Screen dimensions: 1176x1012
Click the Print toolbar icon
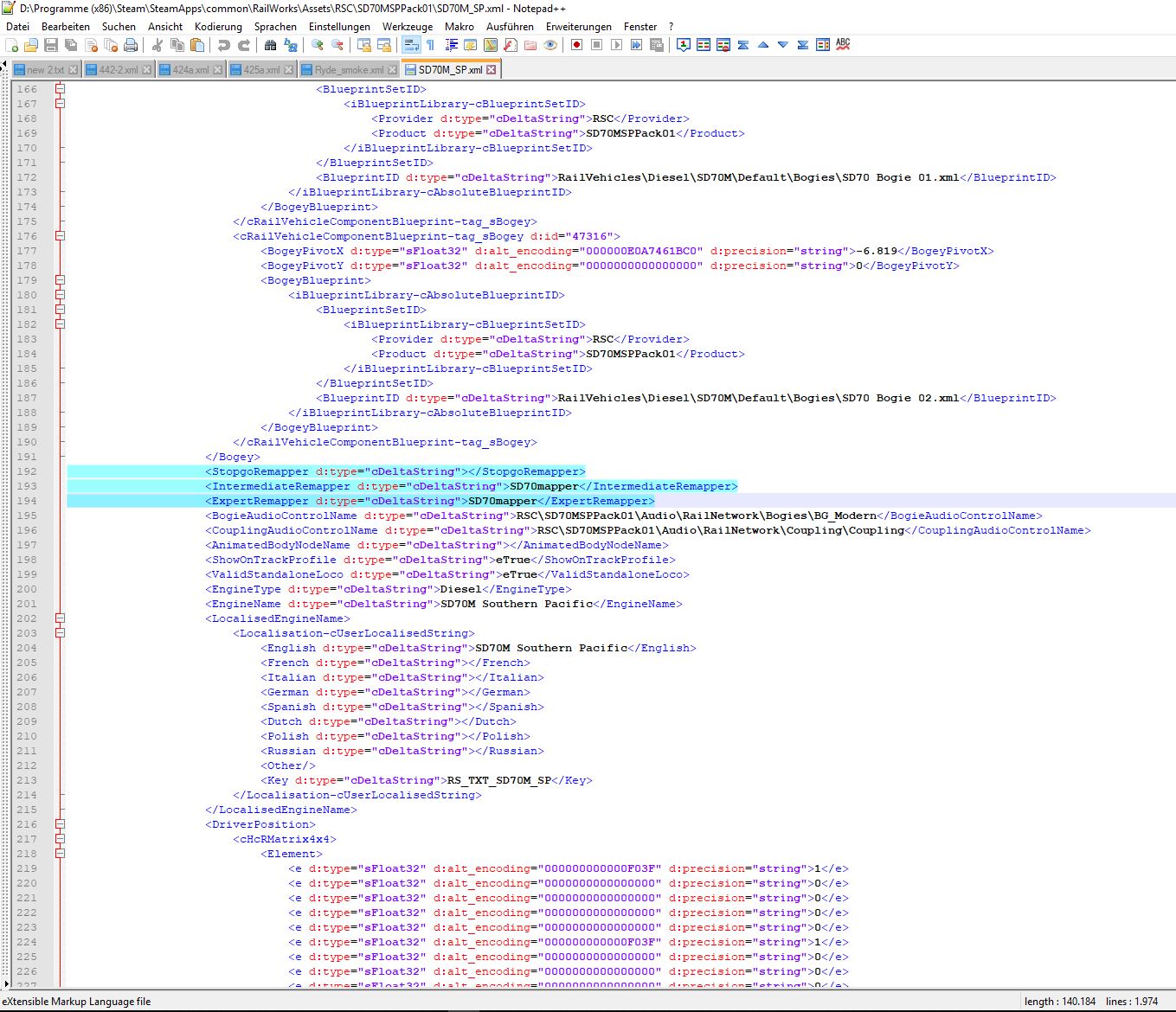point(131,45)
